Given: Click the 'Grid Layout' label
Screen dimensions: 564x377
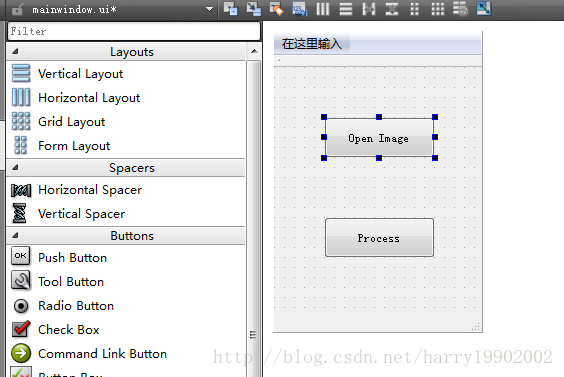Looking at the screenshot, I should (72, 122).
